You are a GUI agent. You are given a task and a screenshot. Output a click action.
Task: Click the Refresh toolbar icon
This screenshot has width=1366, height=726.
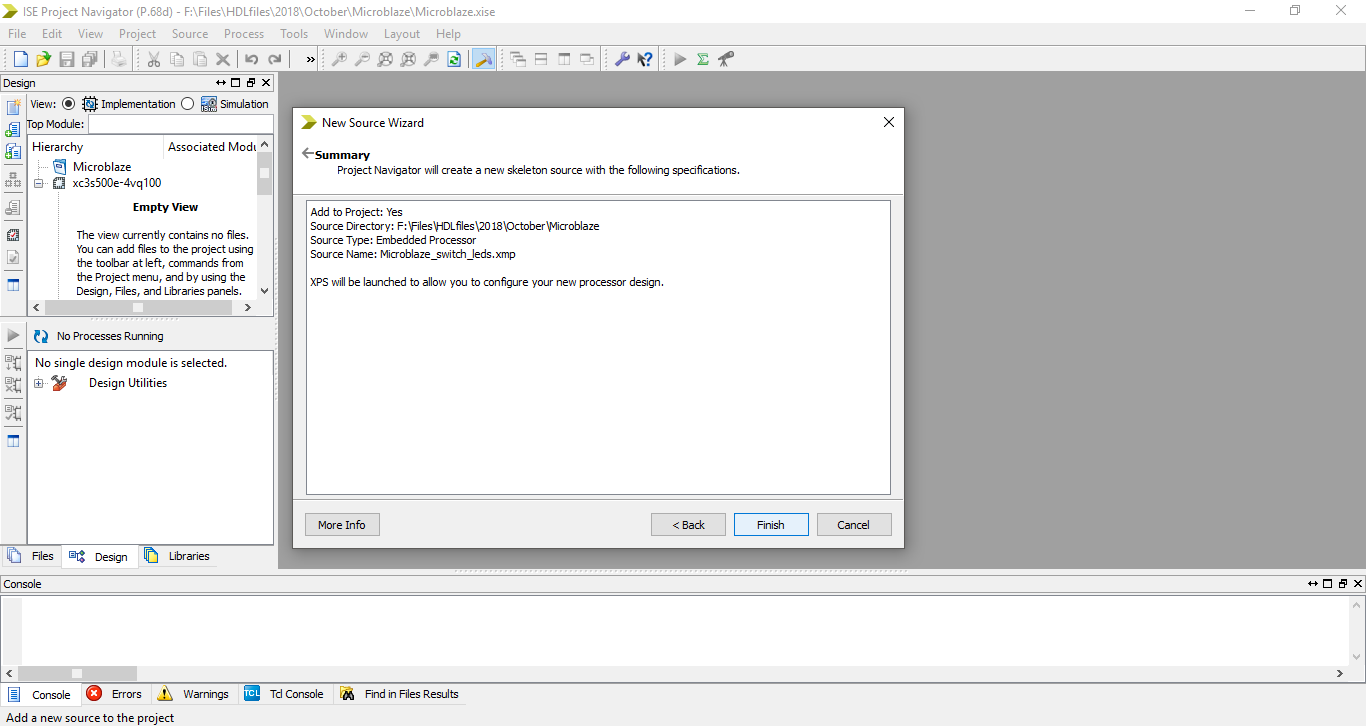point(454,59)
